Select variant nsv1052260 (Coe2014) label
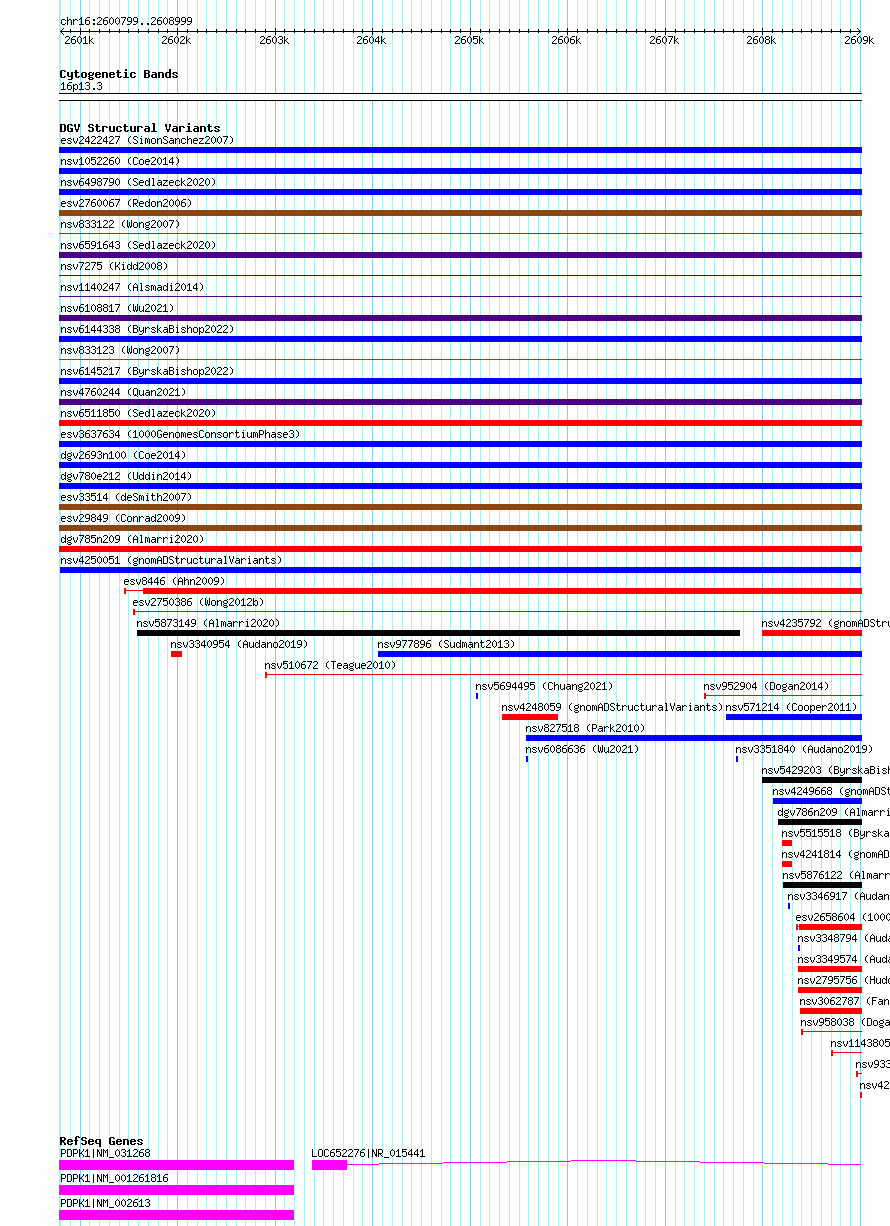 (x=120, y=161)
